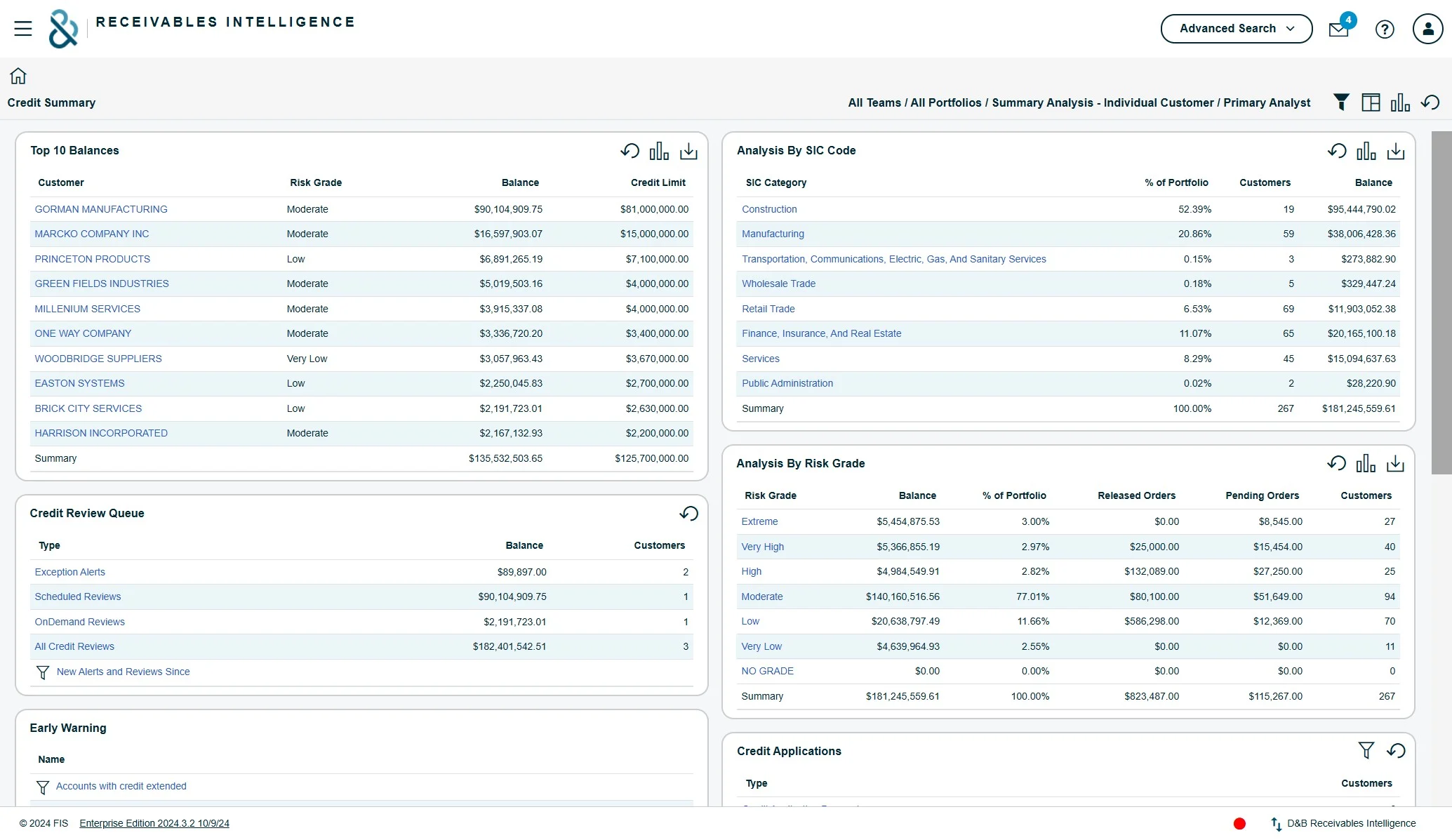Viewport: 1452px width, 840px height.
Task: Open the Very Low risk grade
Action: [761, 646]
